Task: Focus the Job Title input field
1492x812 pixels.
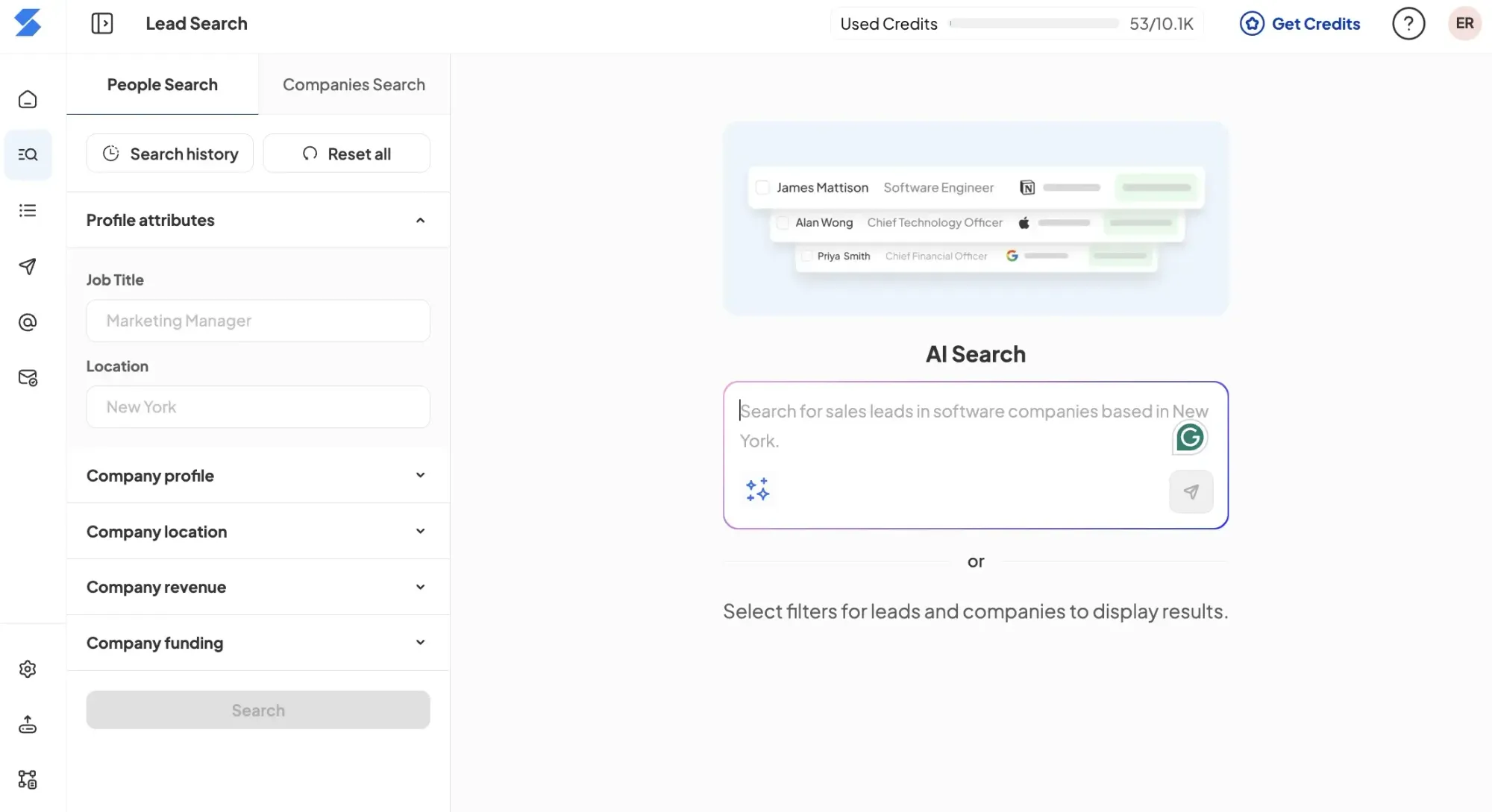Action: click(258, 321)
